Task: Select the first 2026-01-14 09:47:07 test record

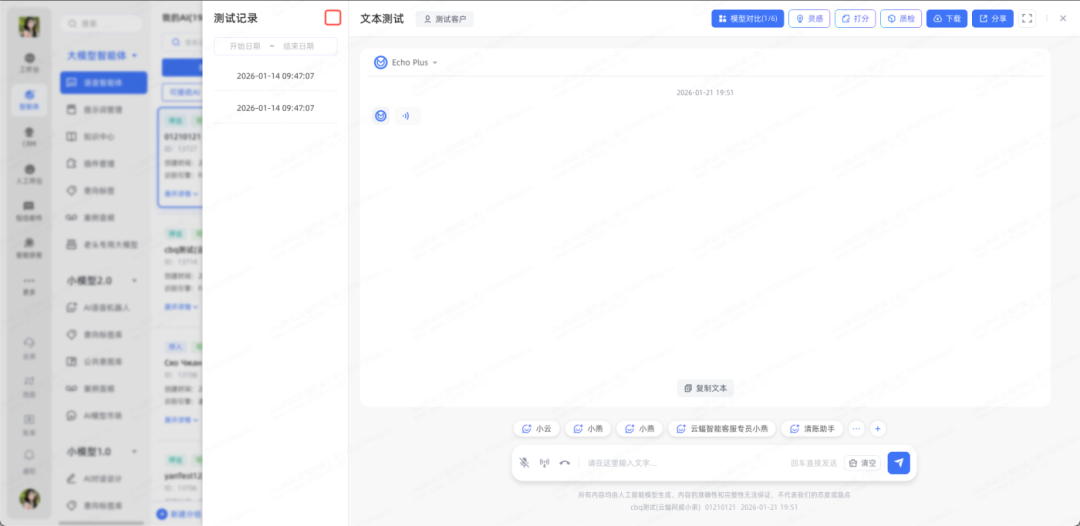Action: tap(275, 76)
